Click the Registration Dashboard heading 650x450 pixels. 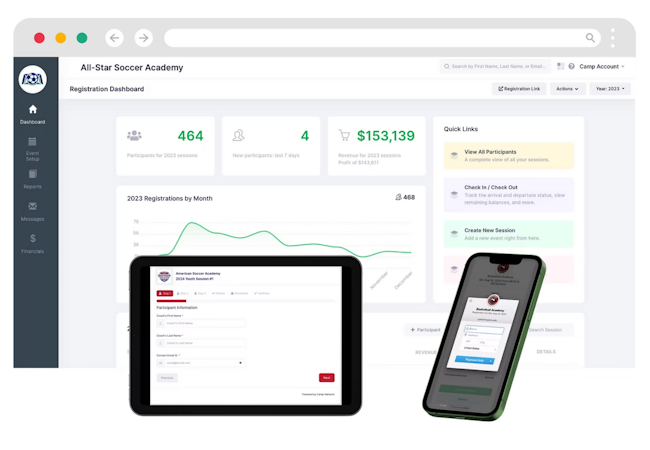pyautogui.click(x=107, y=89)
